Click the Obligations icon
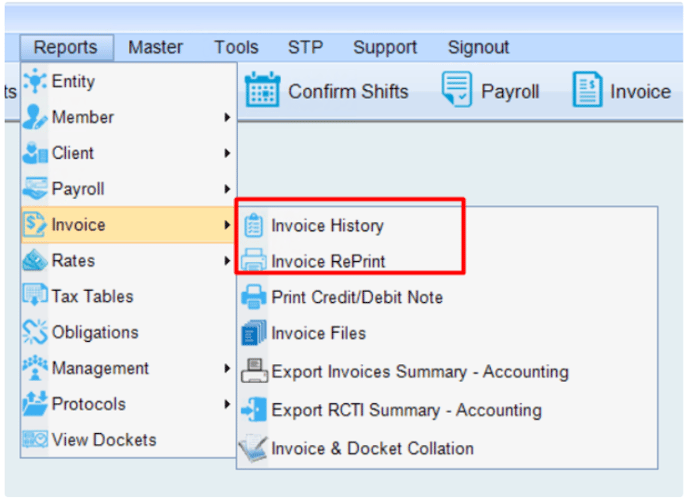The height and width of the screenshot is (498, 688). click(x=35, y=332)
